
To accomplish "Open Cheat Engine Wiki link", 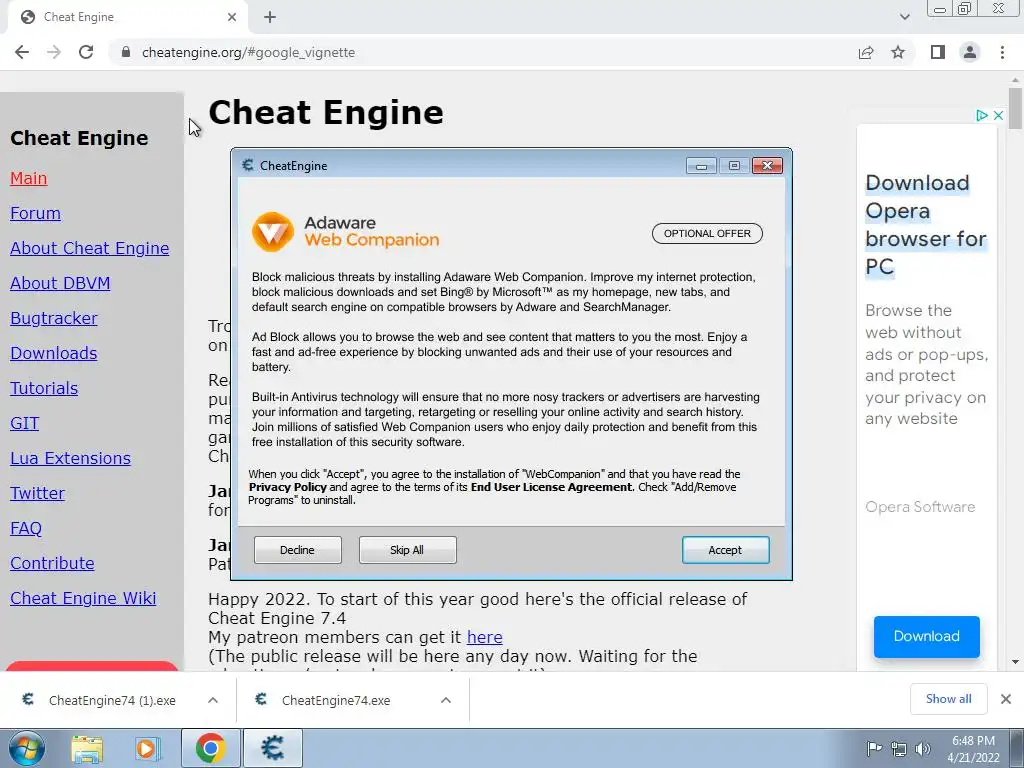I will 83,598.
